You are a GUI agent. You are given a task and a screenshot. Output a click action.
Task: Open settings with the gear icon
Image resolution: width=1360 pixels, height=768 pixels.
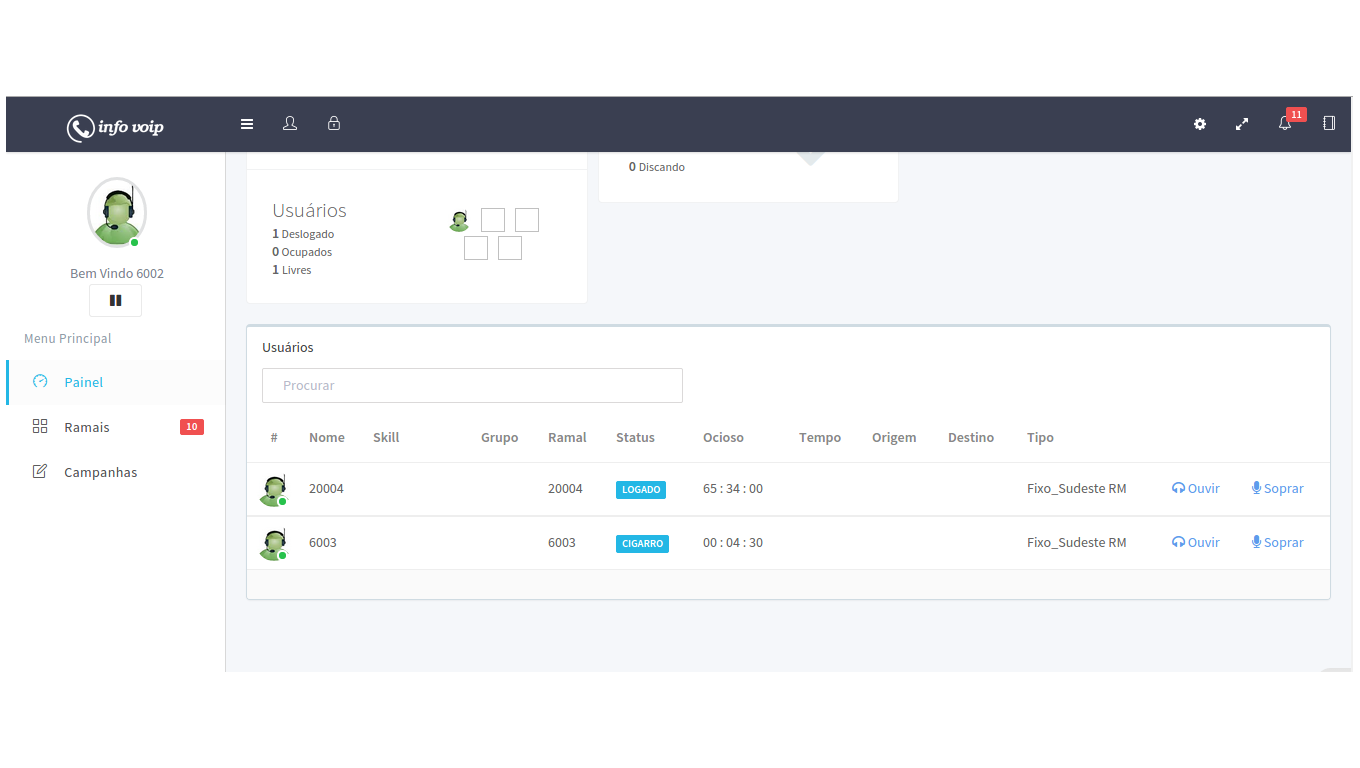coord(1200,124)
